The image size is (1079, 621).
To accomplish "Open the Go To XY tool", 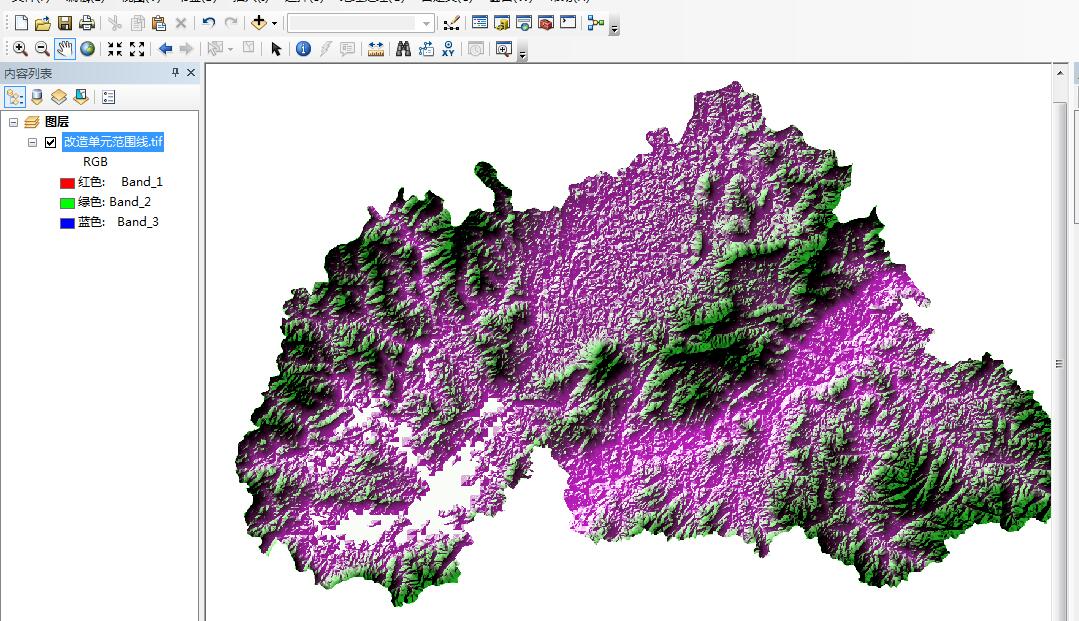I will coord(448,49).
